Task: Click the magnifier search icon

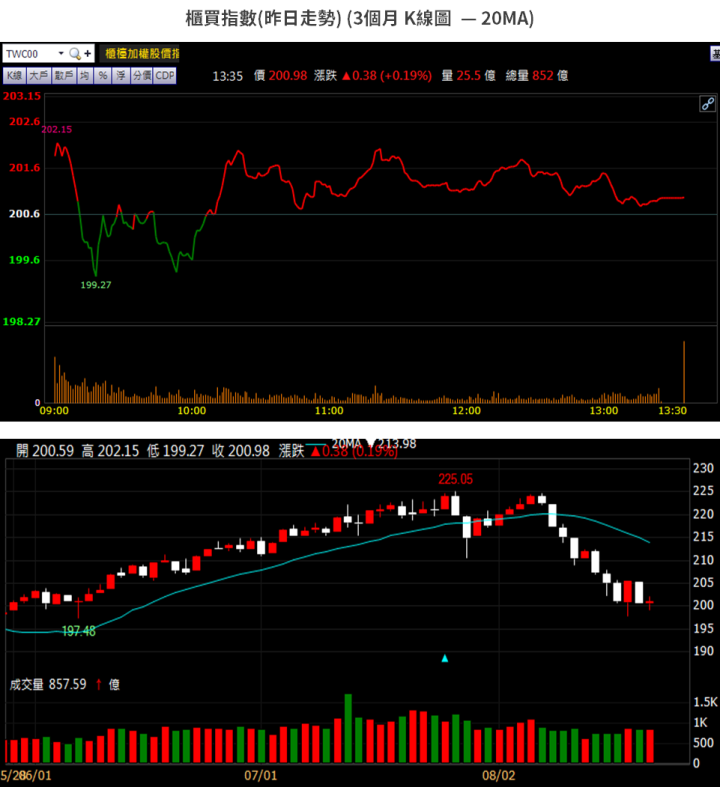Action: coord(74,54)
